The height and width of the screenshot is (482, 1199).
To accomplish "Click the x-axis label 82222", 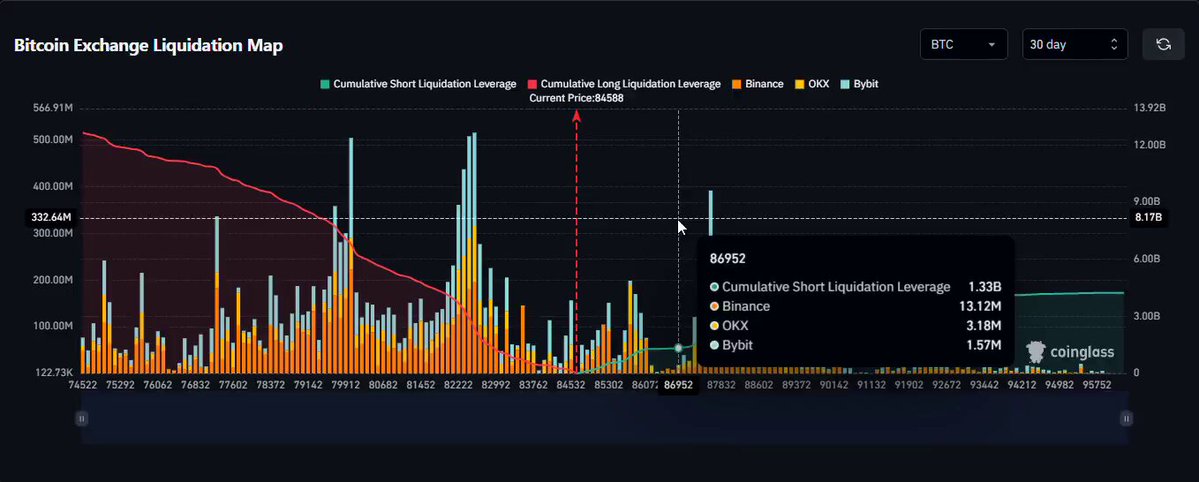I will (x=458, y=385).
